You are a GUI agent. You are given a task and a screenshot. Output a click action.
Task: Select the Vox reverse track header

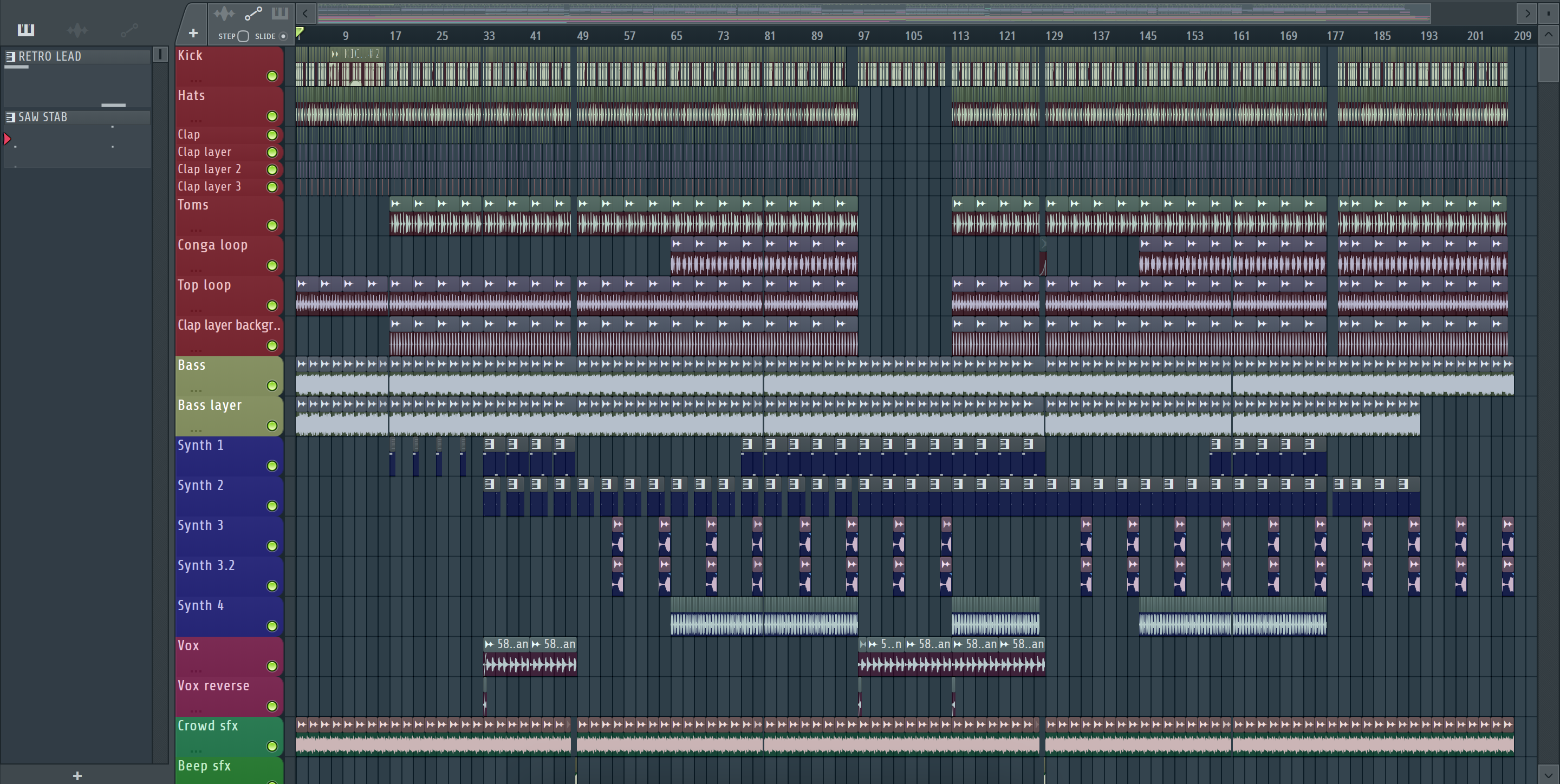[229, 696]
